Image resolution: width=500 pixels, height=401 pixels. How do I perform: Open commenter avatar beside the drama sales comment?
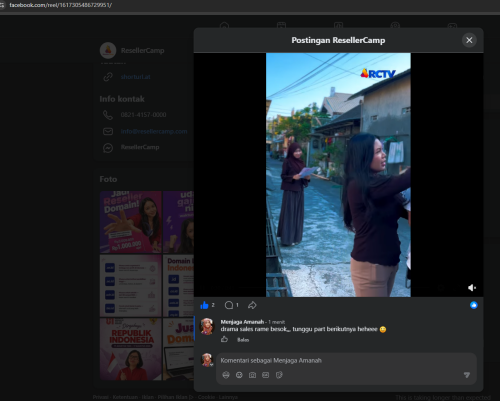click(207, 326)
